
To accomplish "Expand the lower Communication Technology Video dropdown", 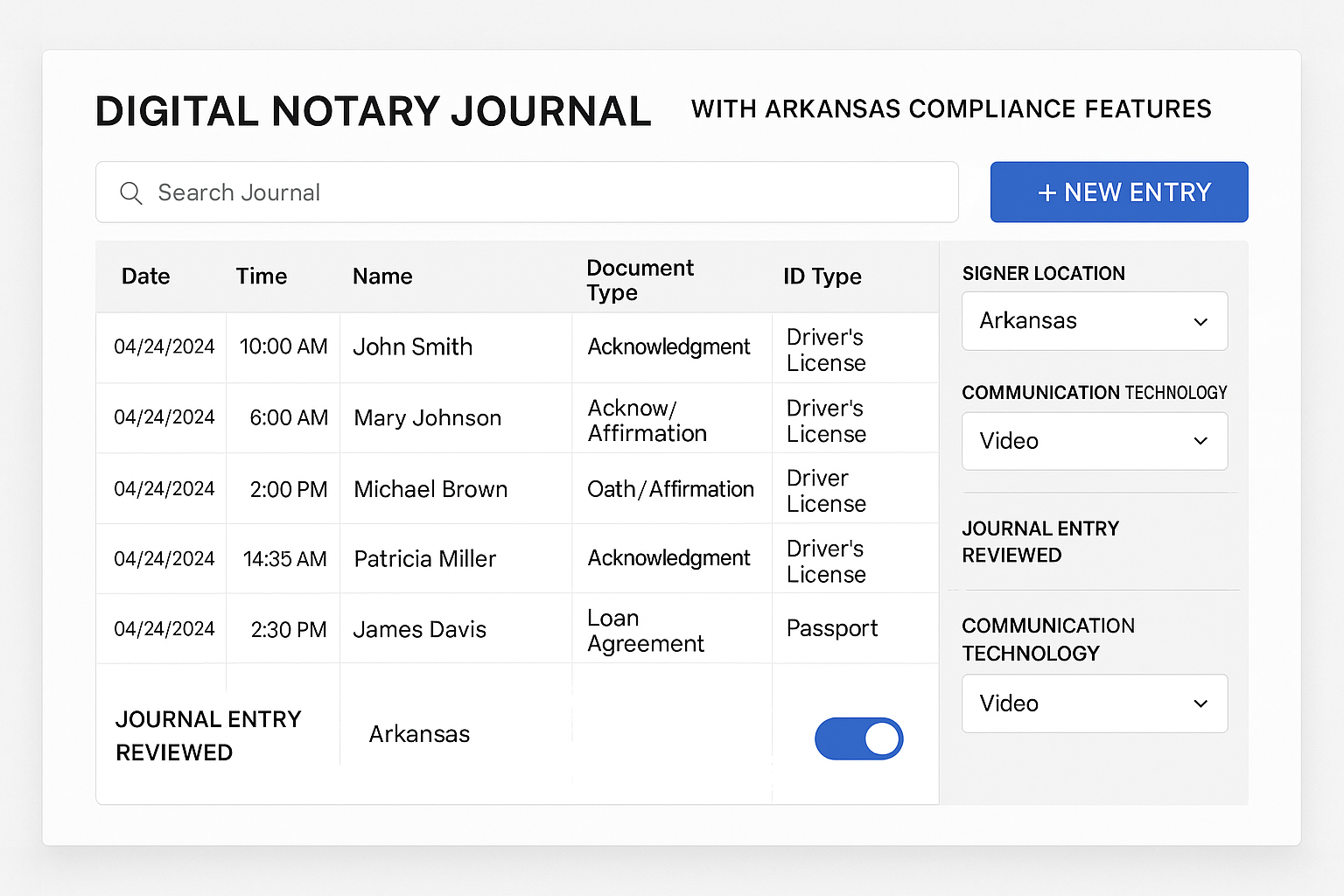I will (1094, 703).
